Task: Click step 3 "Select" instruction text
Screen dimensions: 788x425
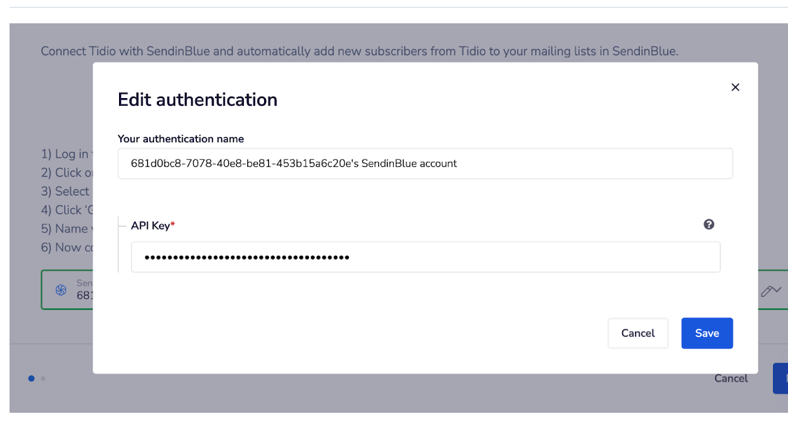Action: (66, 191)
